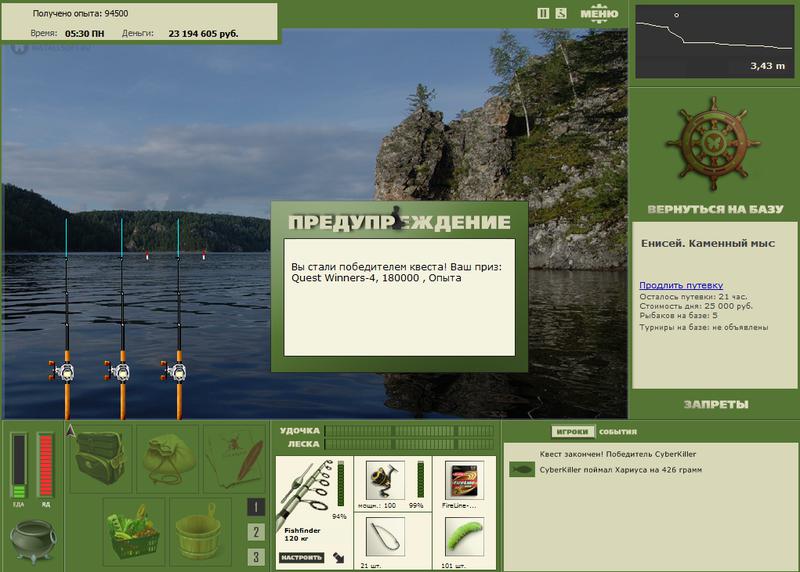Click the cooking cauldron icon

pyautogui.click(x=33, y=541)
